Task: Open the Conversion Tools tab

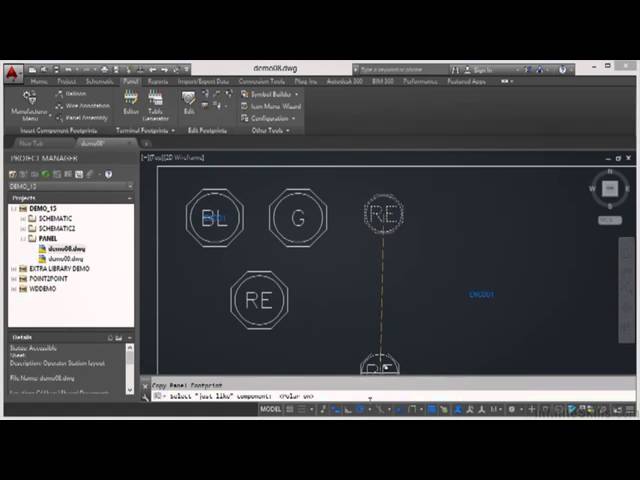Action: (262, 82)
